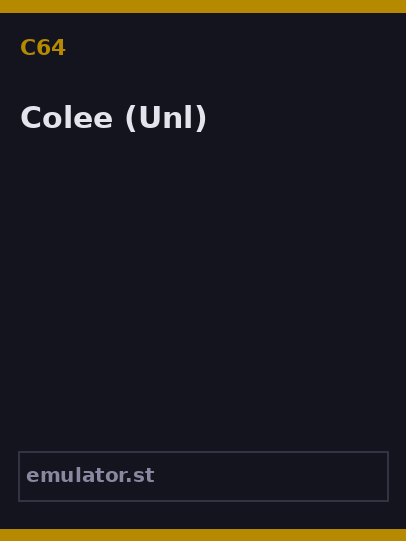Click dark strip below emulator.st box
The image size is (406, 541).
tap(203, 515)
